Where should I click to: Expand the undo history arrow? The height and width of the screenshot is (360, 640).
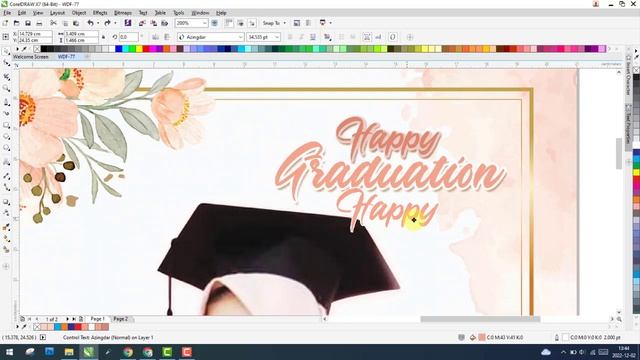click(98, 23)
